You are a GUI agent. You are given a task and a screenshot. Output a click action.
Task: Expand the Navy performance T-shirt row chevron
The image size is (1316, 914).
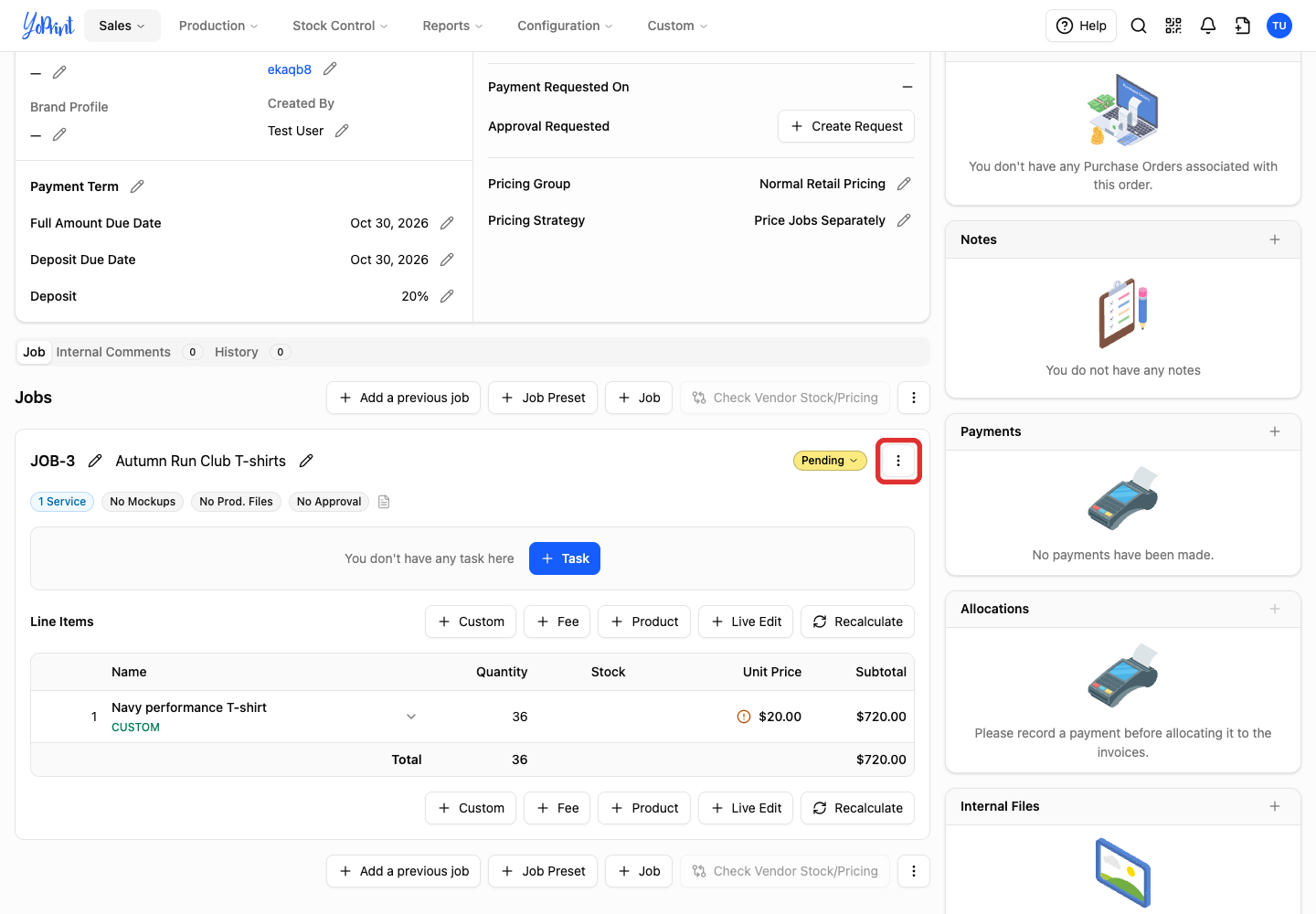411,717
